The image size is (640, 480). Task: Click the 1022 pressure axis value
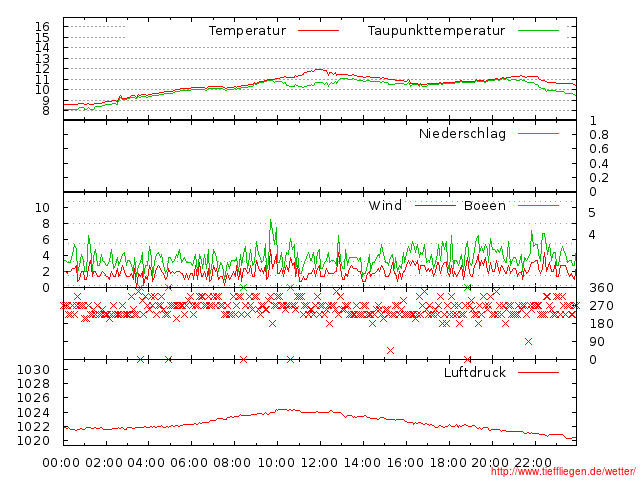33,427
